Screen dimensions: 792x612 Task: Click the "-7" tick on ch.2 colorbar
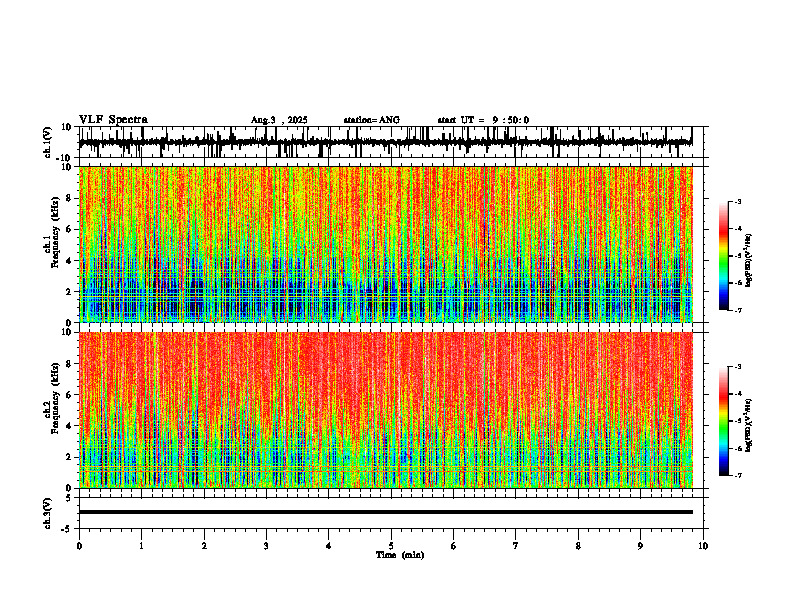click(x=738, y=476)
